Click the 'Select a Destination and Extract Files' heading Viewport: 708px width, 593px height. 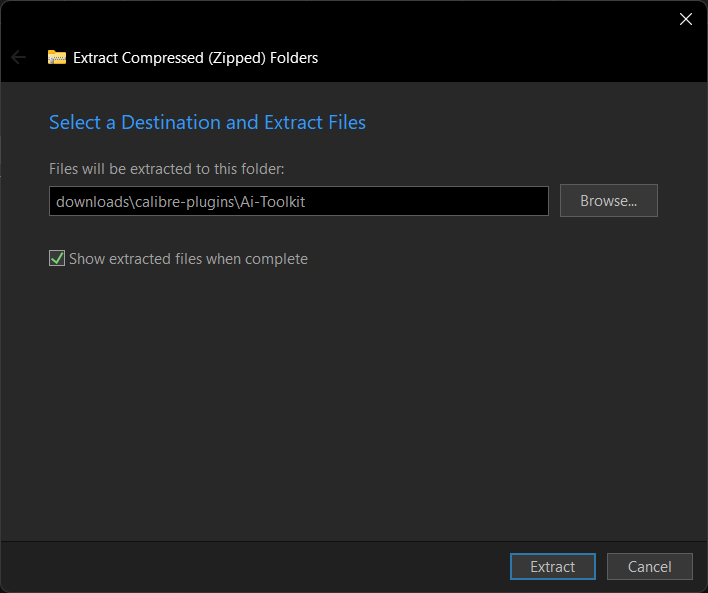(207, 122)
